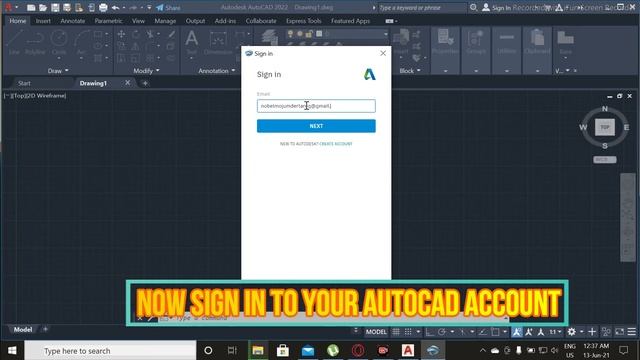The height and width of the screenshot is (360, 640).
Task: Open the Home ribbon tab
Action: click(x=18, y=21)
